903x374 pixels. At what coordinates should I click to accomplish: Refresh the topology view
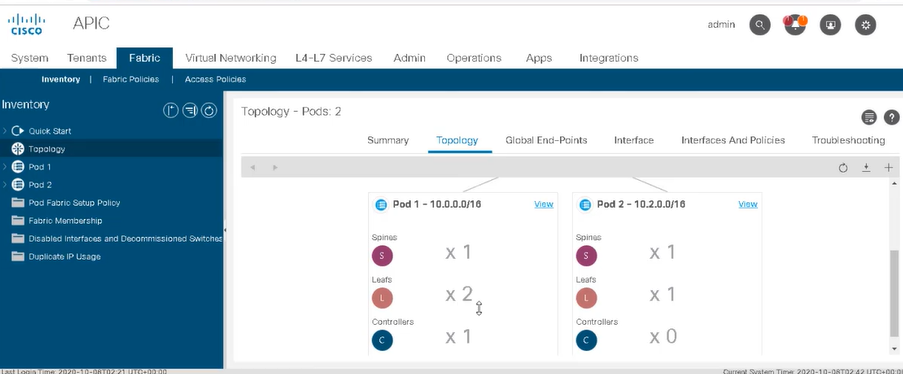coord(843,168)
